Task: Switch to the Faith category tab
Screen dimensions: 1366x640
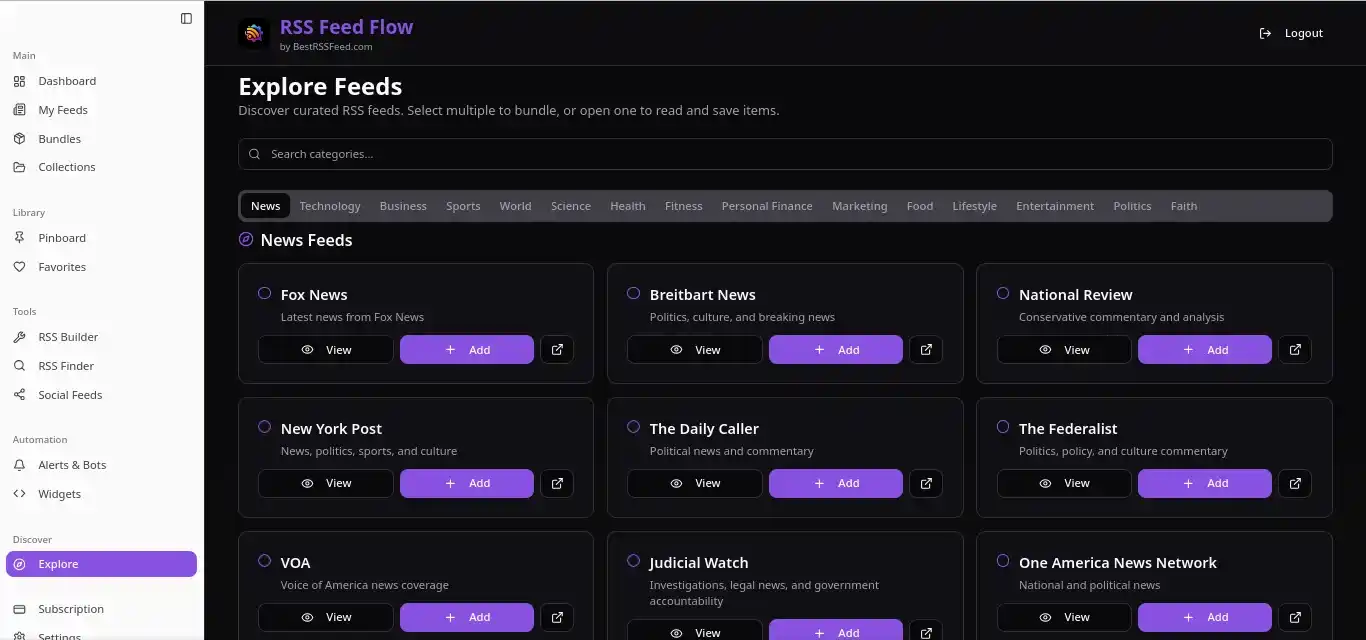Action: point(1184,206)
